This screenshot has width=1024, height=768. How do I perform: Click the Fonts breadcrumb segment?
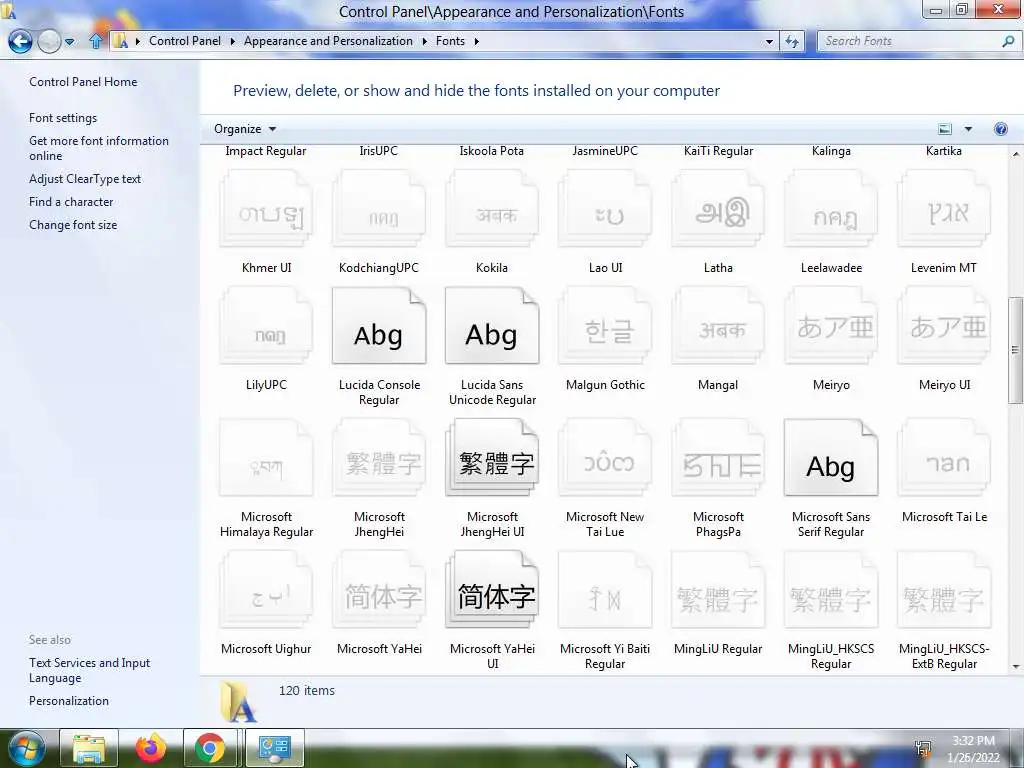pyautogui.click(x=451, y=40)
